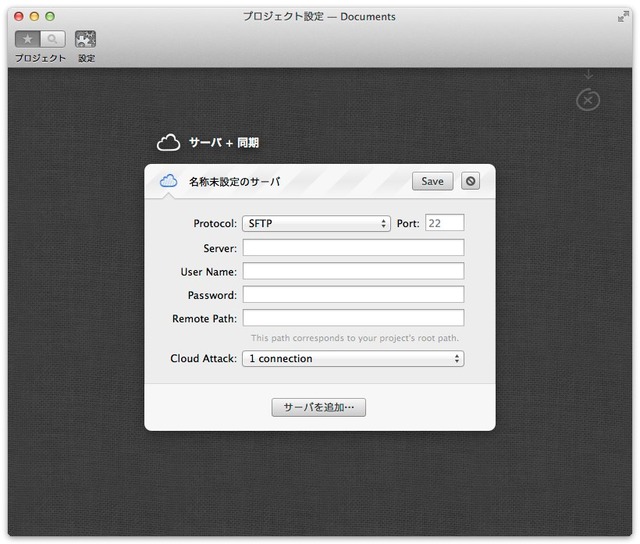Click the Cloud Attack label

[203, 358]
